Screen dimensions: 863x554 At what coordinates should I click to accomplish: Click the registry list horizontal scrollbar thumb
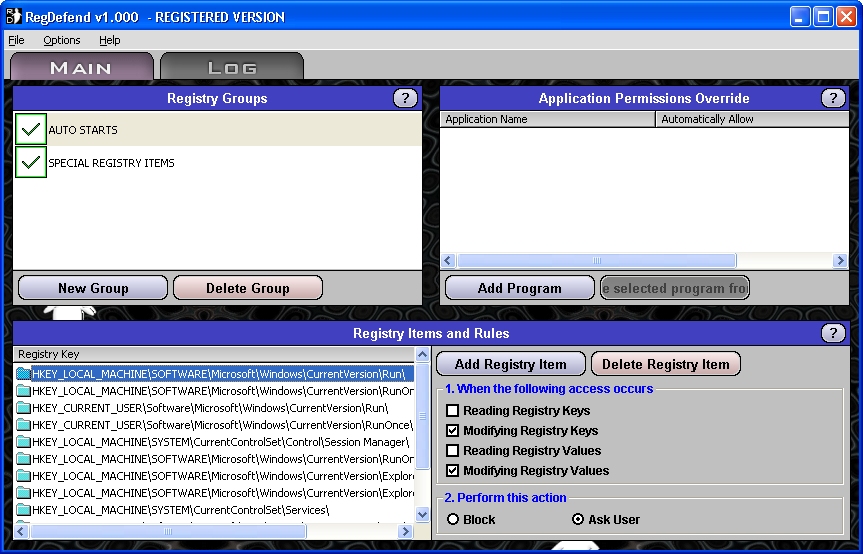[x=168, y=531]
